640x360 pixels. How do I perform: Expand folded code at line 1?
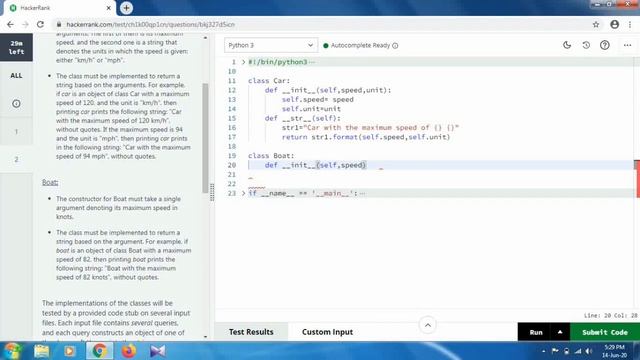[x=243, y=62]
